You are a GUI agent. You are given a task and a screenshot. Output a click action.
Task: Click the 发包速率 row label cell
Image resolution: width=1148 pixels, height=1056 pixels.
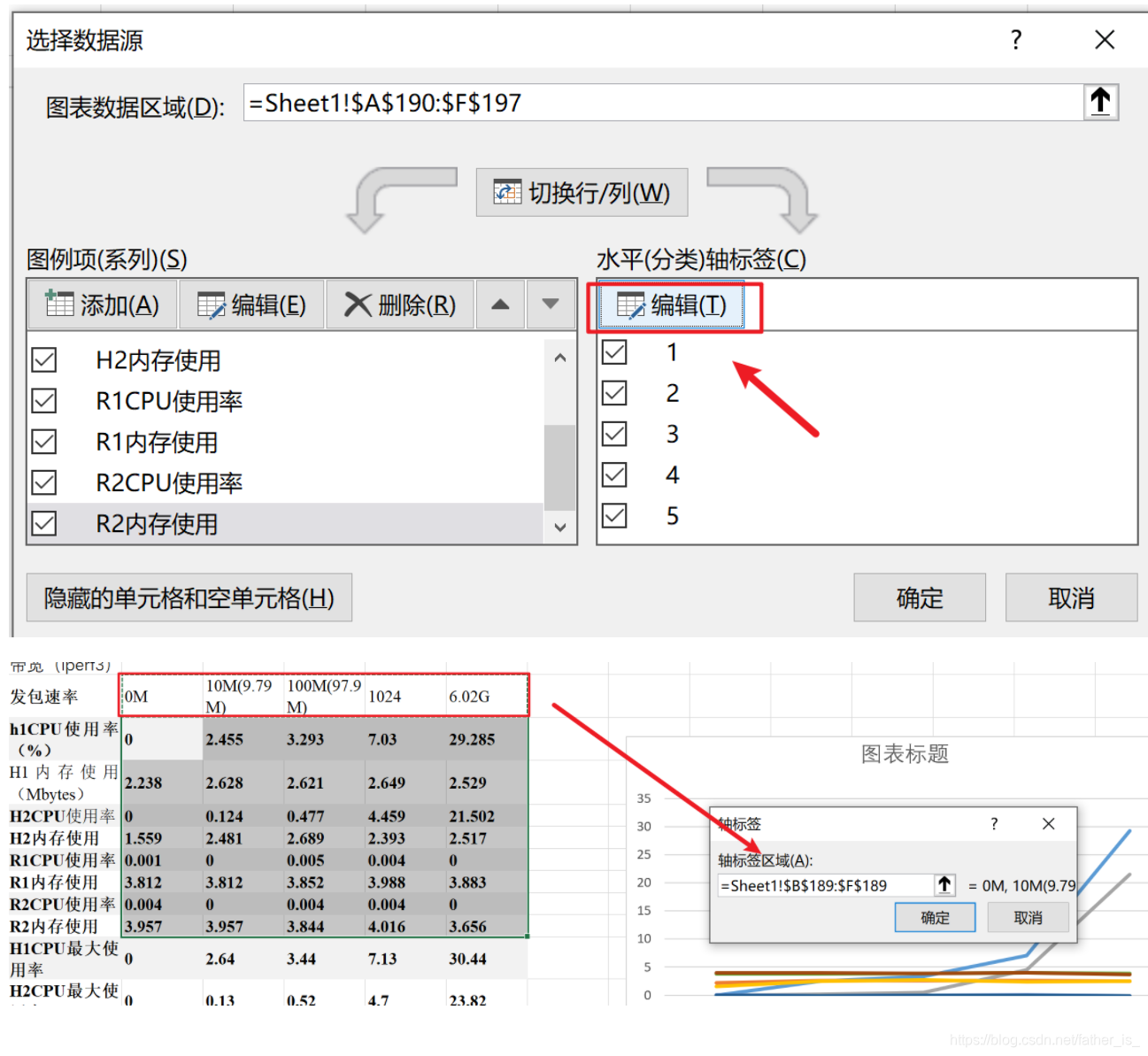[64, 697]
